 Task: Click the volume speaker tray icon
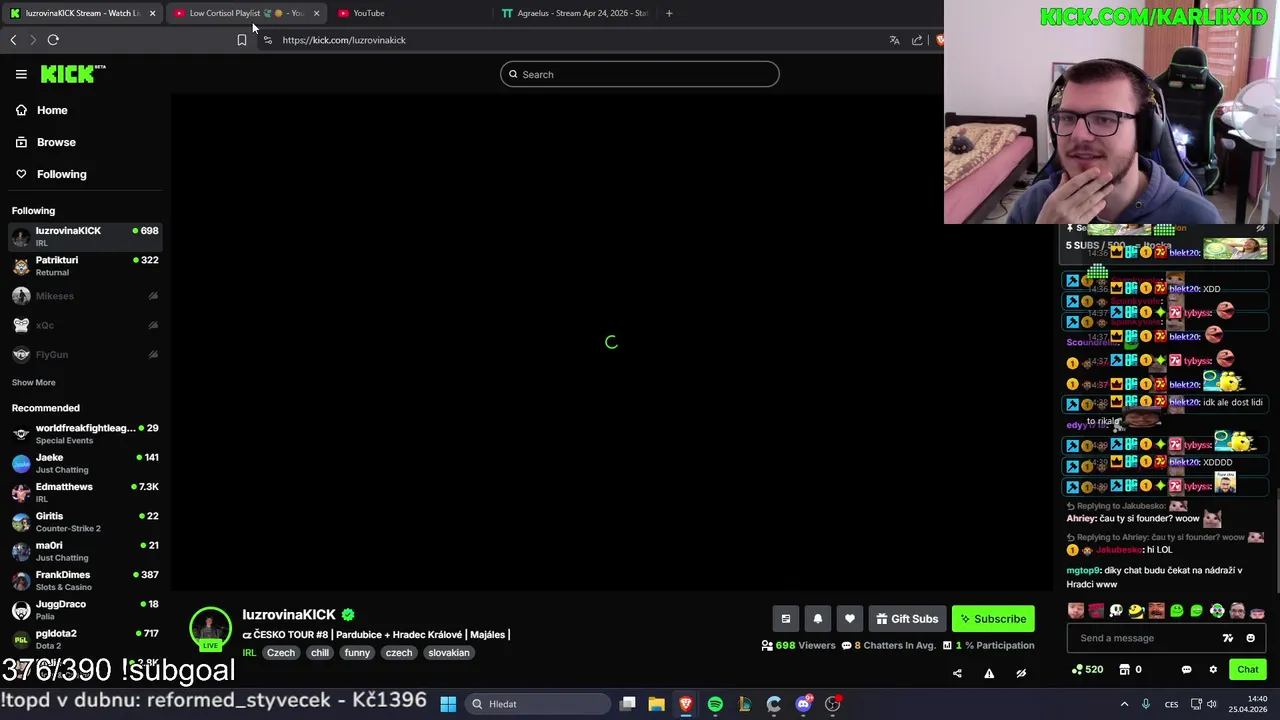tap(1212, 704)
